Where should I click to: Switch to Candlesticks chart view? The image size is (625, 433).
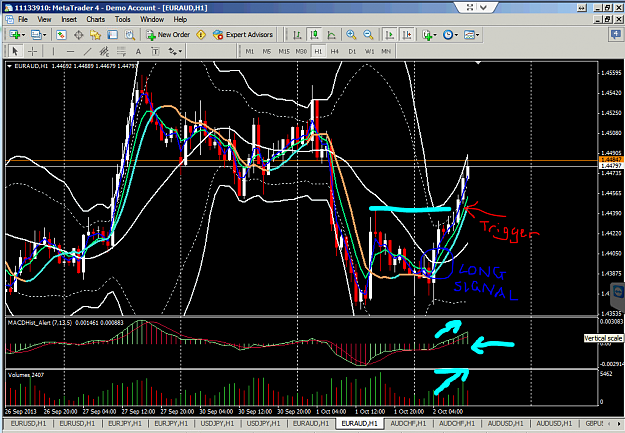(314, 35)
